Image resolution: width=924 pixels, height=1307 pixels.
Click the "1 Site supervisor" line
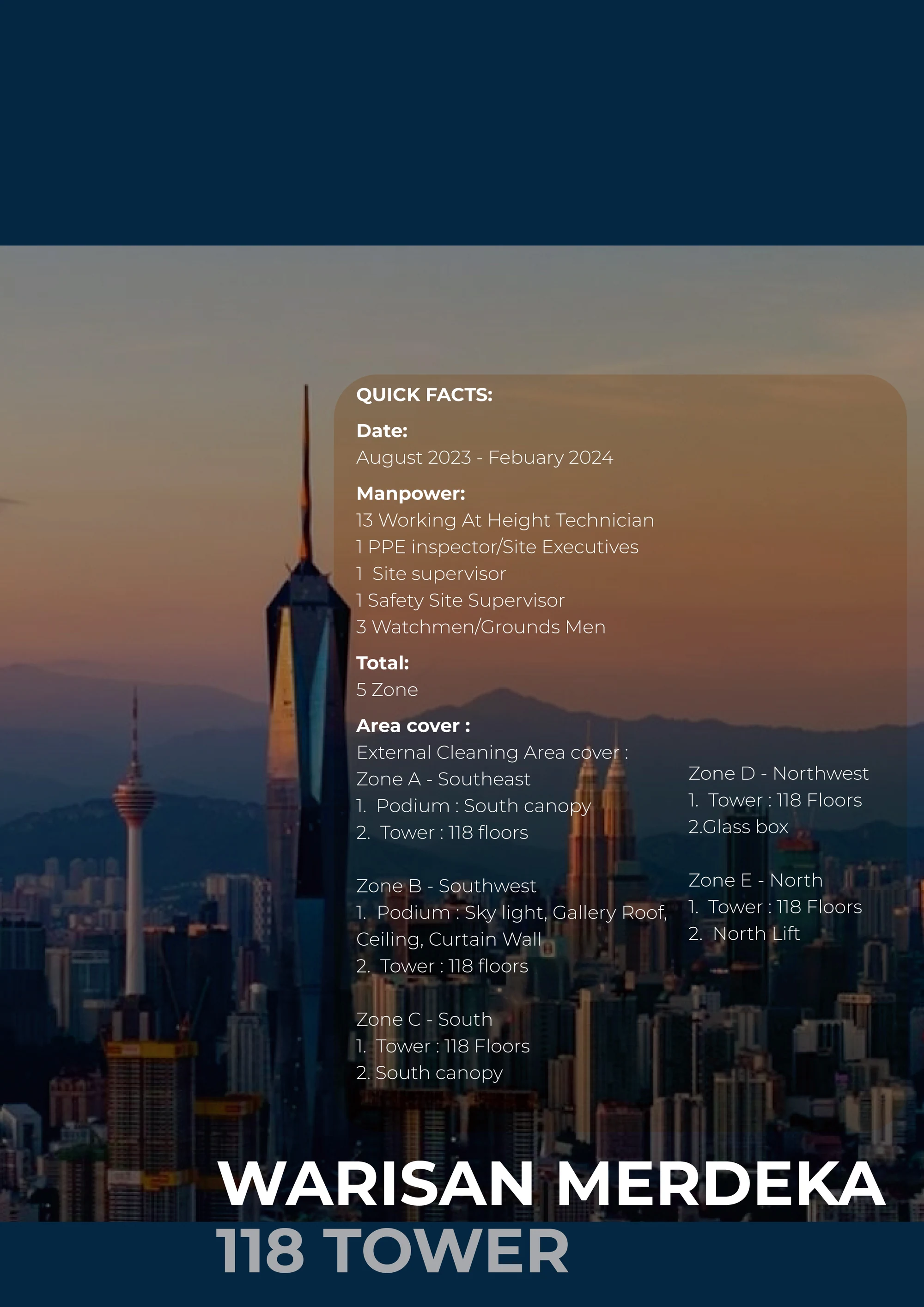tap(431, 574)
